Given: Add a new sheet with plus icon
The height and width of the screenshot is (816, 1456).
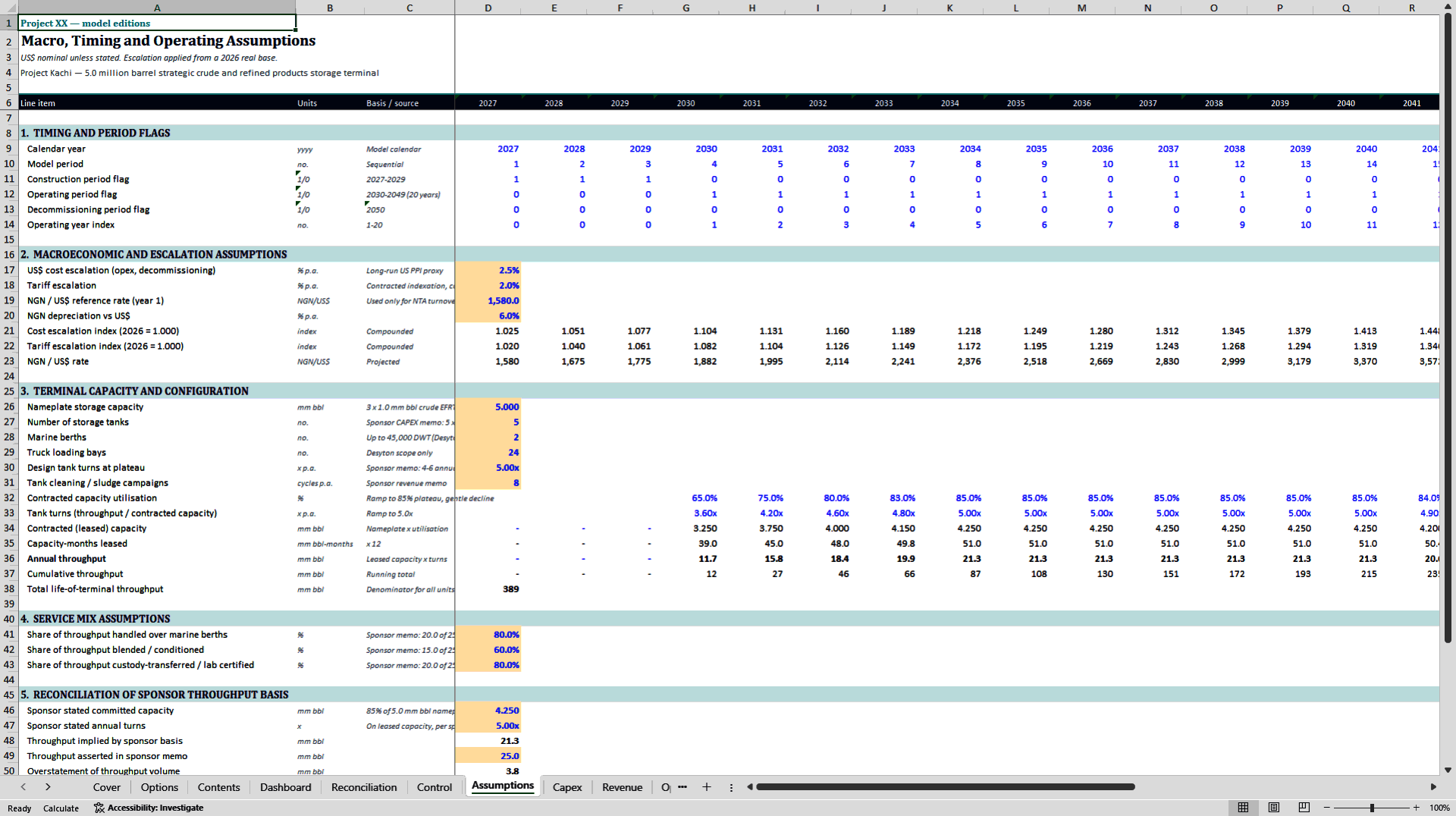Looking at the screenshot, I should pos(707,787).
